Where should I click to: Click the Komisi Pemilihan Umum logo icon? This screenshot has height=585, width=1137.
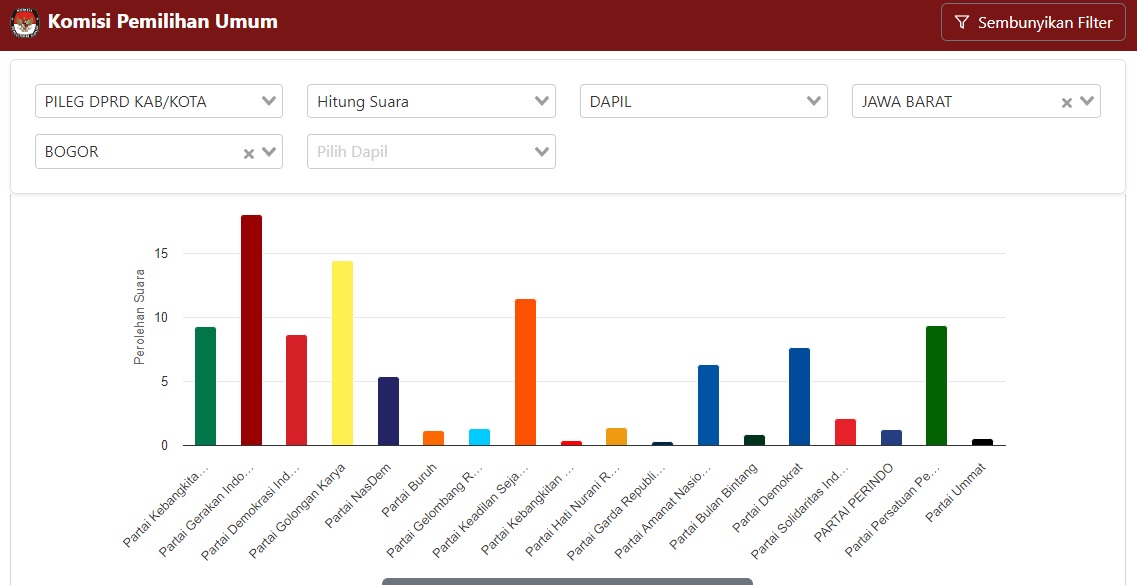pos(25,22)
